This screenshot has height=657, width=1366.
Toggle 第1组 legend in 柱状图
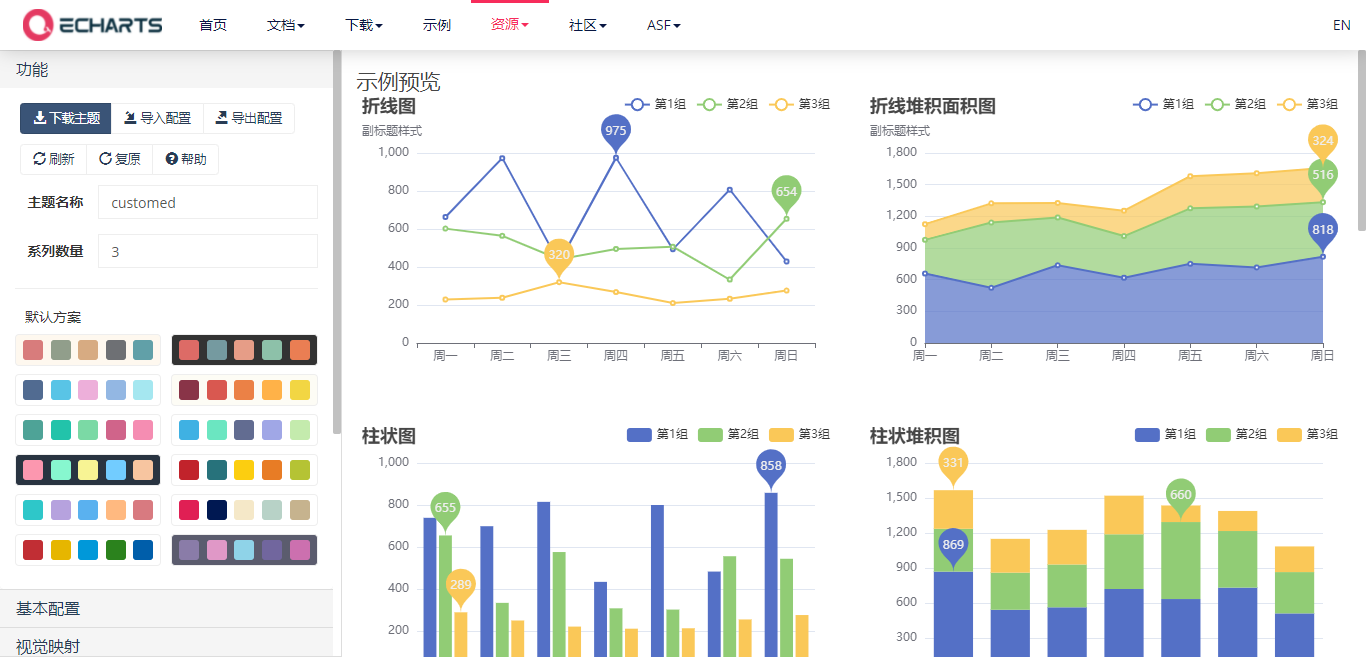point(657,434)
